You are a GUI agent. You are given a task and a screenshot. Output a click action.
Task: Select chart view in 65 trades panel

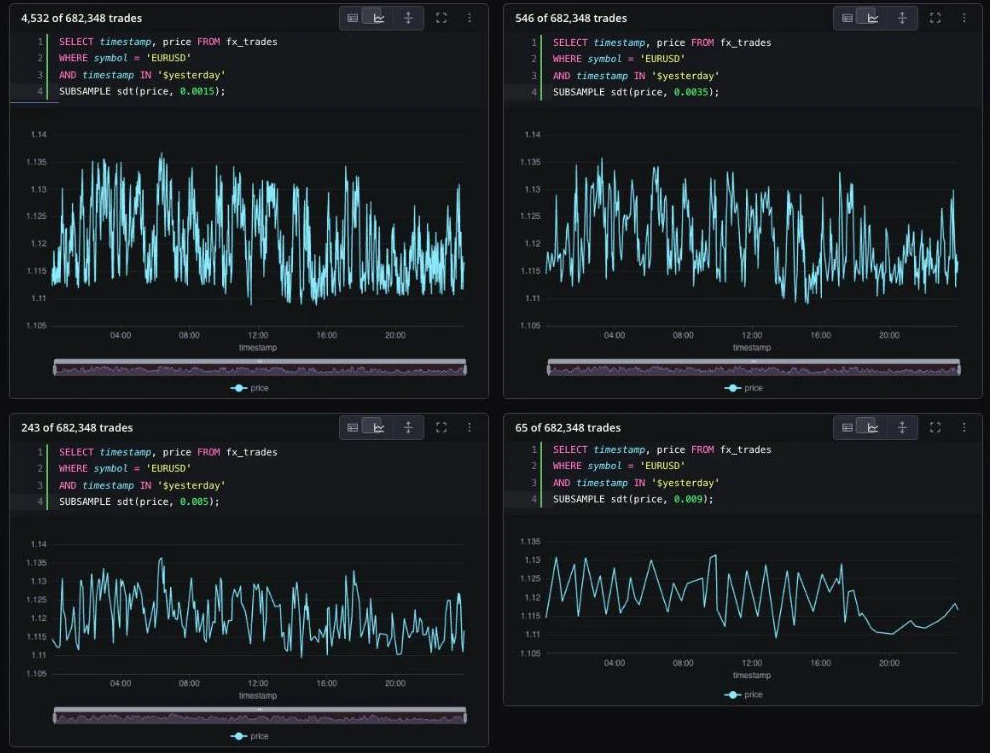[x=873, y=427]
